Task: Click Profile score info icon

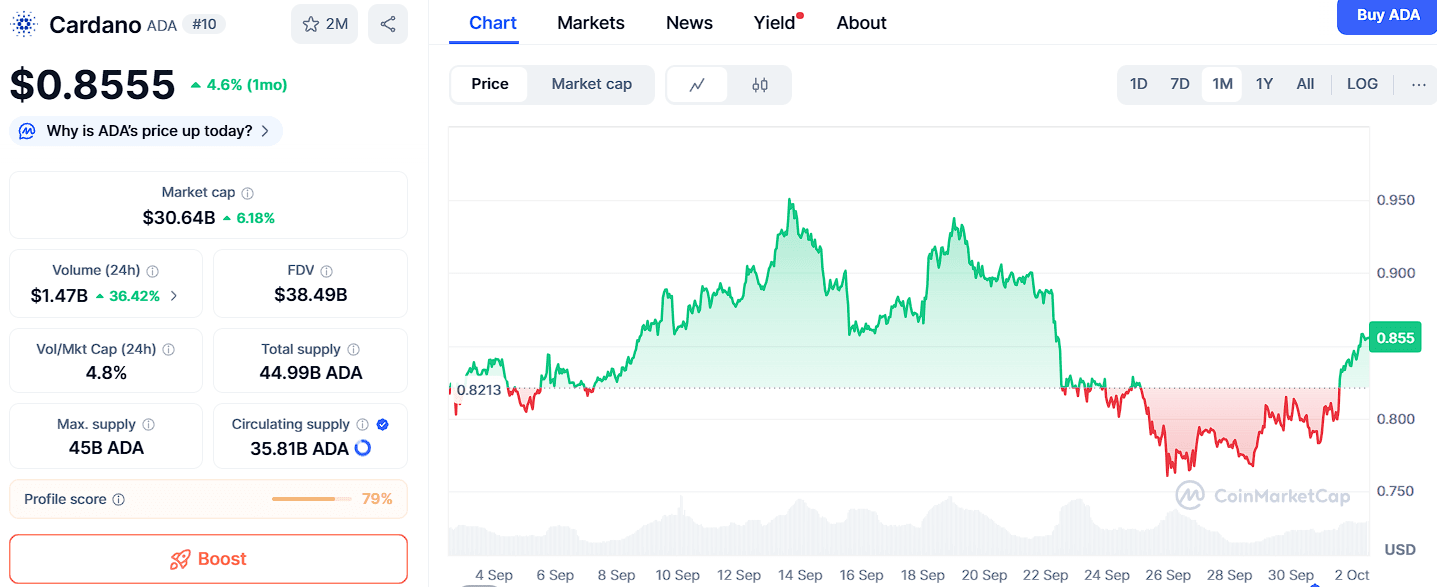Action: [119, 500]
